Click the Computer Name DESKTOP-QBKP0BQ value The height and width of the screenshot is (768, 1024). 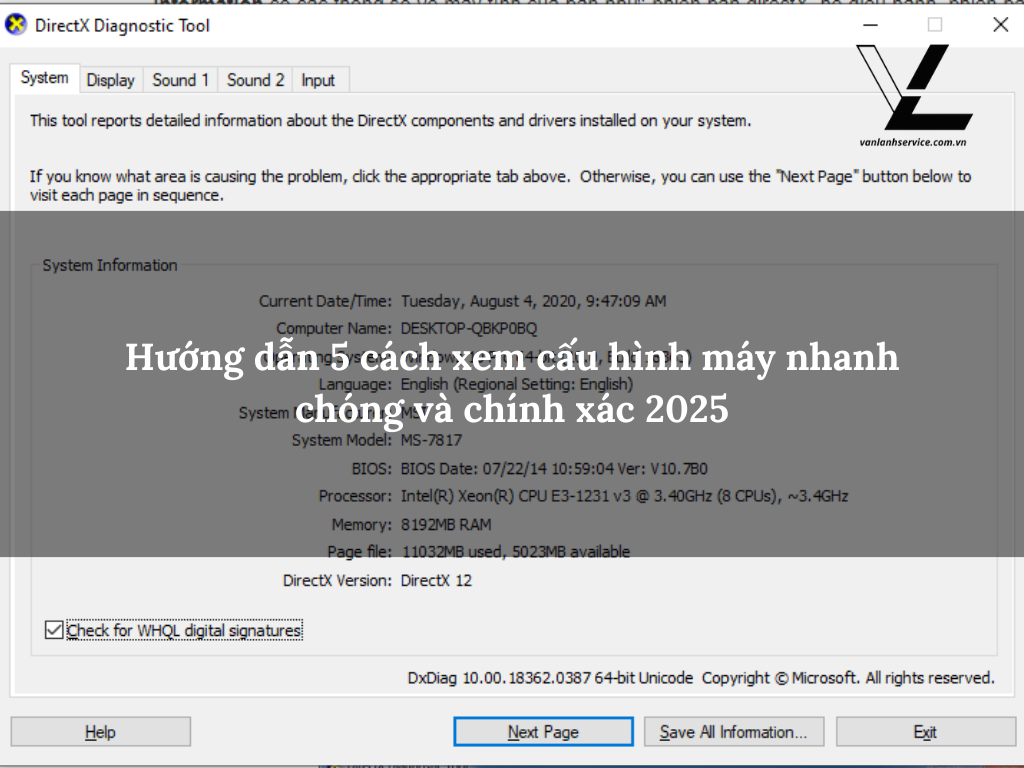(x=470, y=328)
